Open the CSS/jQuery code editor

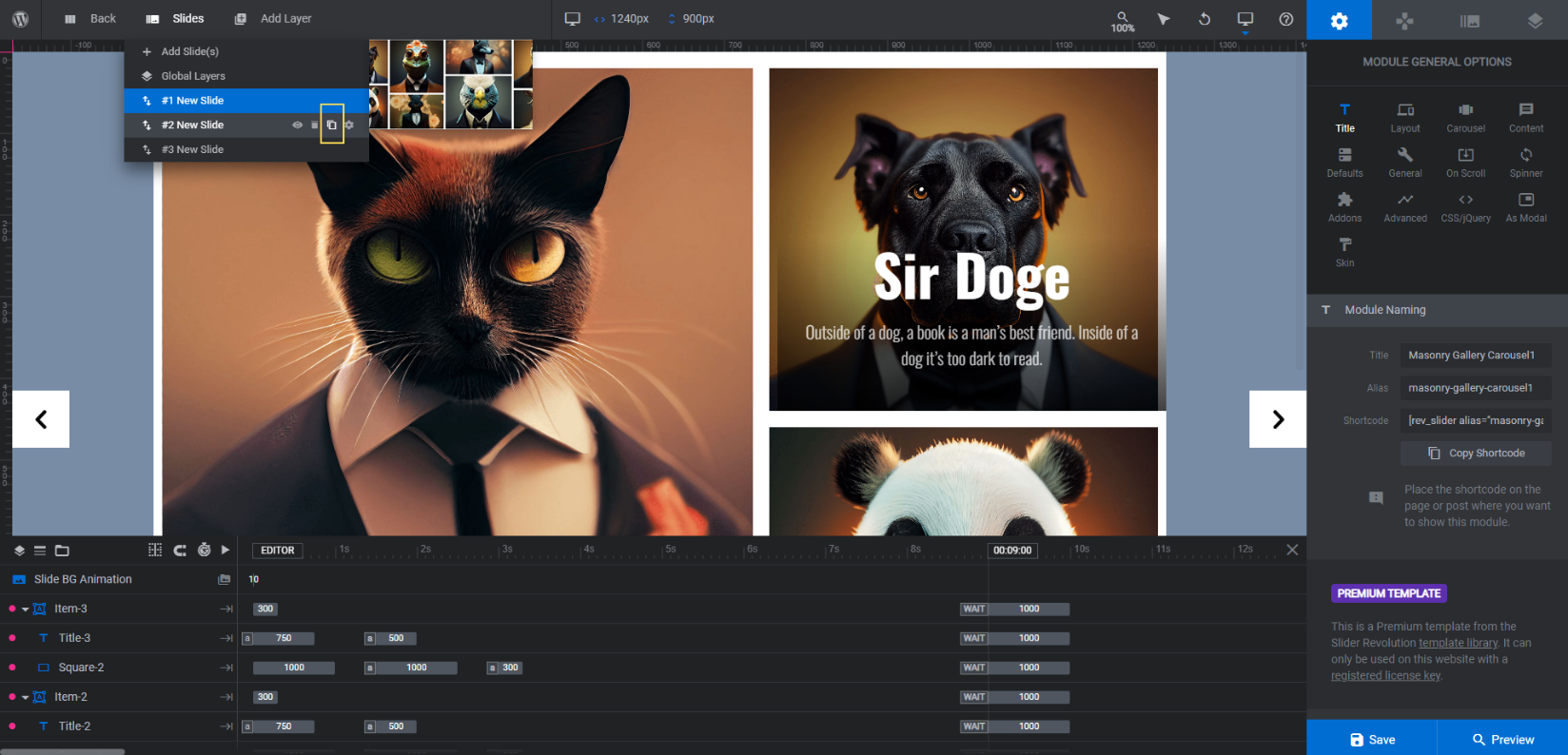1465,207
